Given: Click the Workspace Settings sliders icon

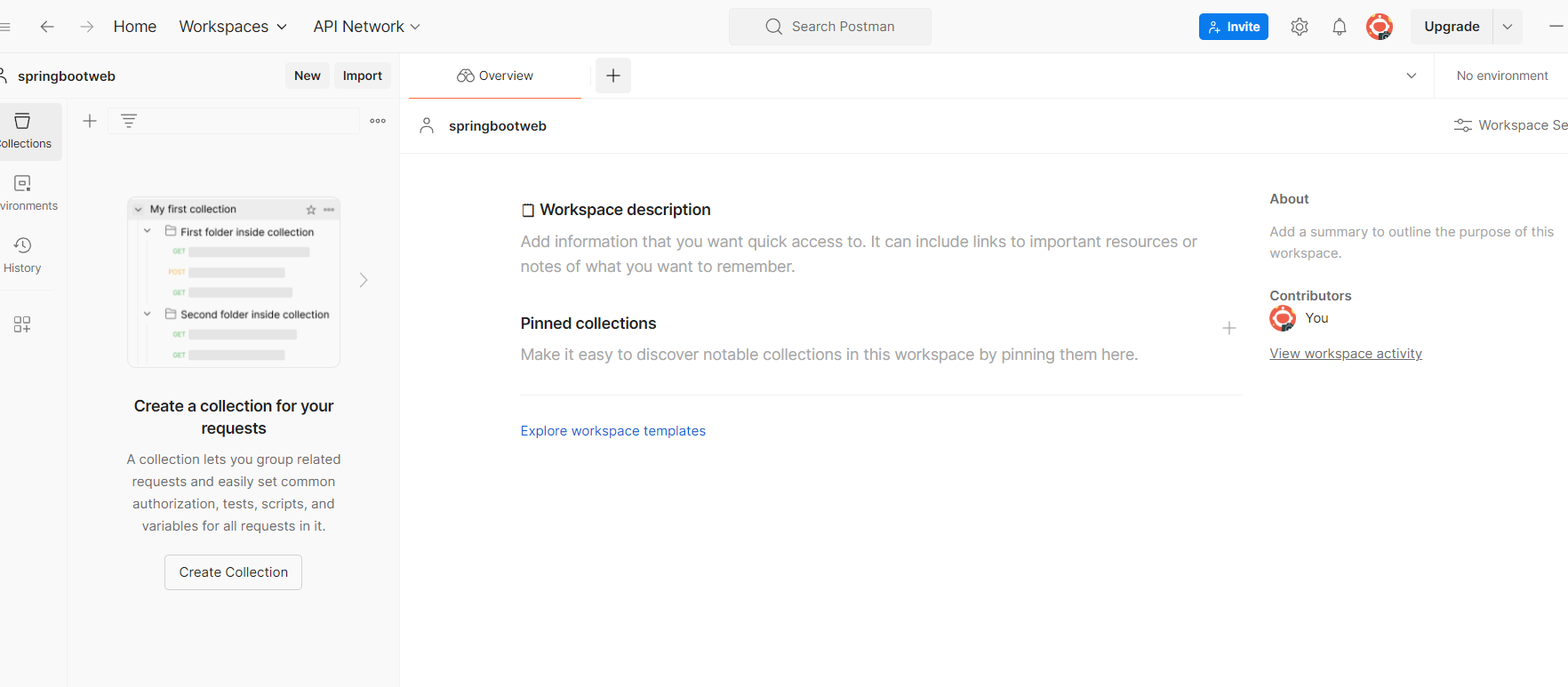Looking at the screenshot, I should click(1462, 125).
